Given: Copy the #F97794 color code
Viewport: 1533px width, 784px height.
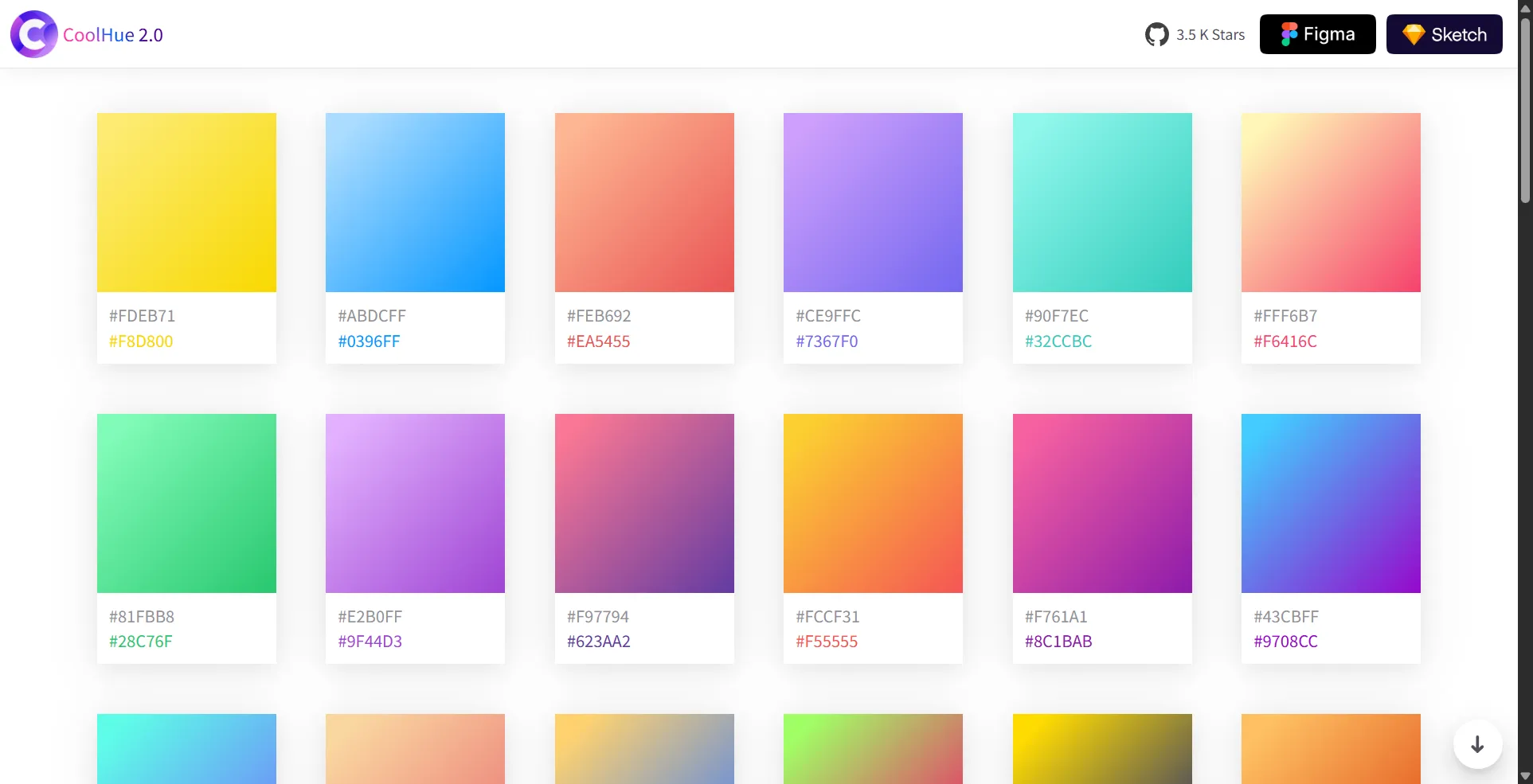Looking at the screenshot, I should pyautogui.click(x=598, y=617).
